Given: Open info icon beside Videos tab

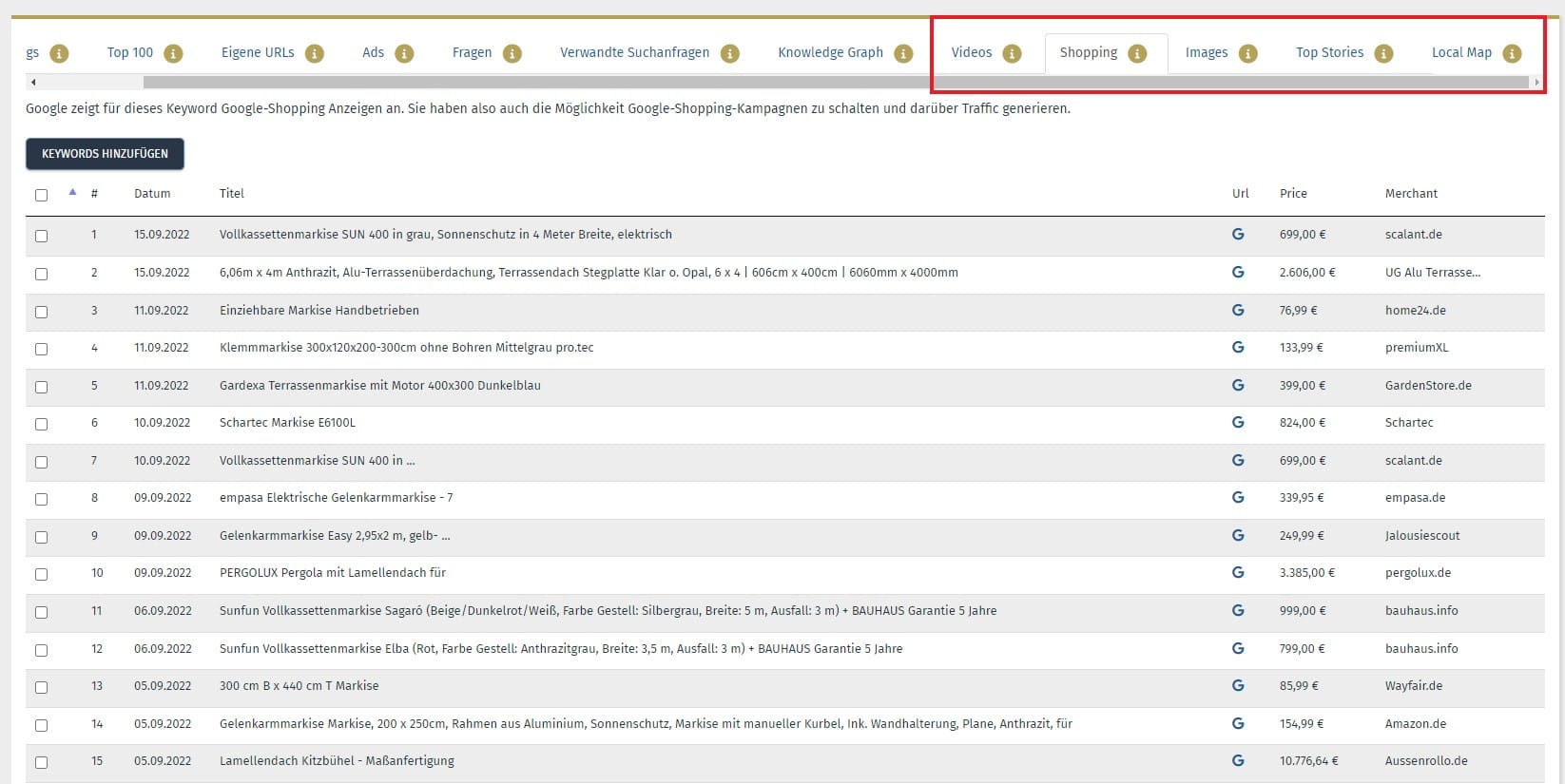Looking at the screenshot, I should (x=1013, y=53).
